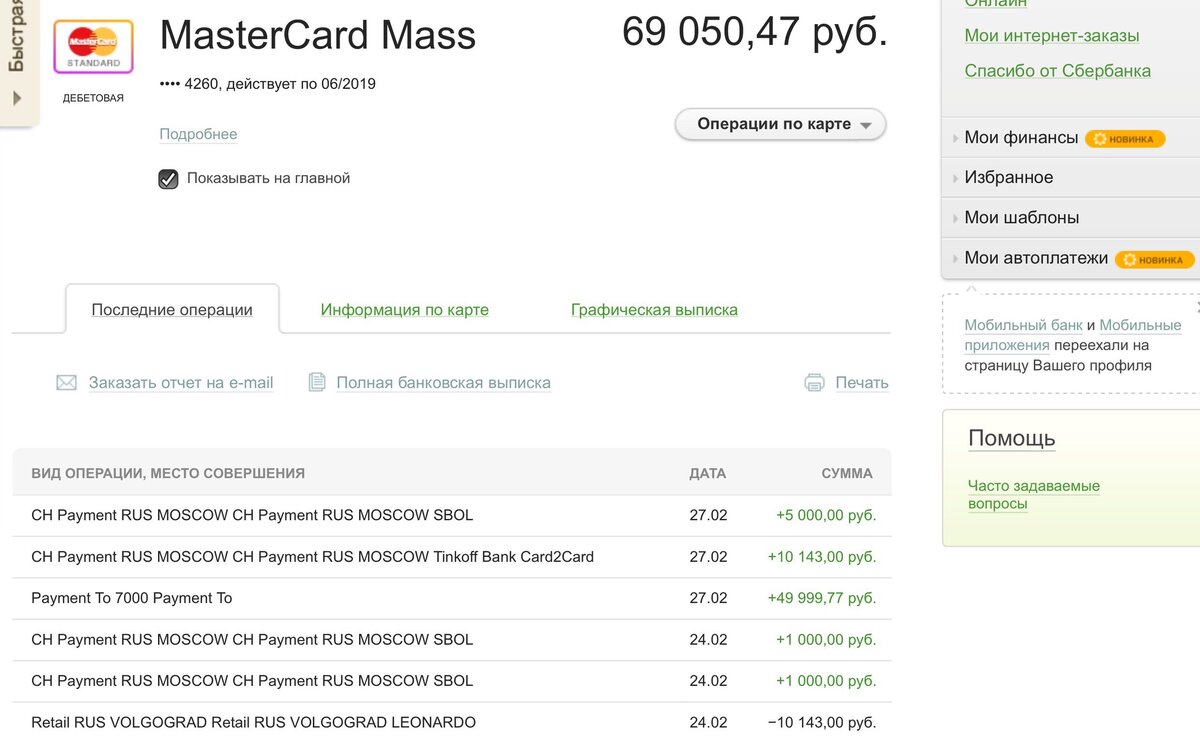
Task: Open the Спасибо от Сбербанка link
Action: click(1058, 71)
